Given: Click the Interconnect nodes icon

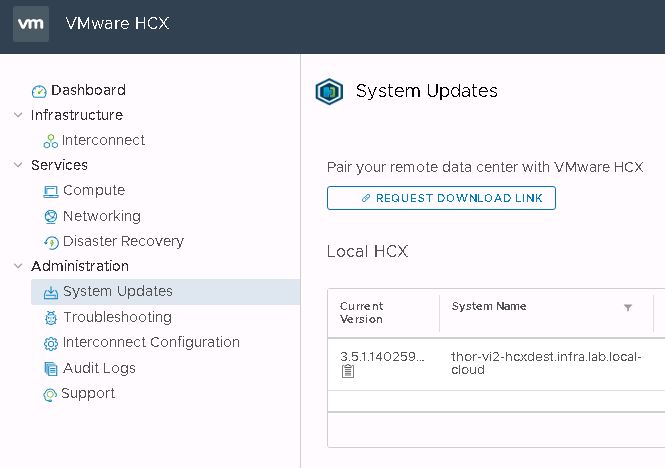Looking at the screenshot, I should (x=50, y=141).
